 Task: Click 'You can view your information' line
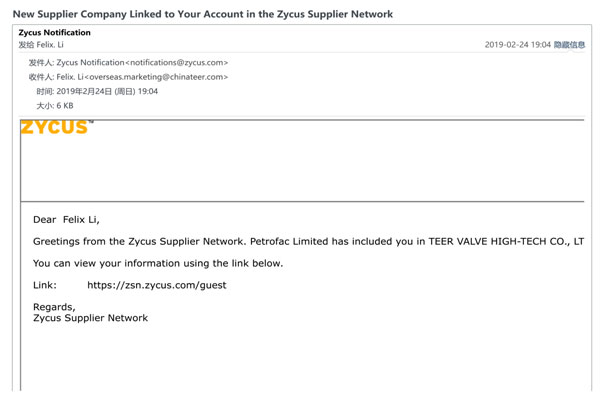[158, 263]
